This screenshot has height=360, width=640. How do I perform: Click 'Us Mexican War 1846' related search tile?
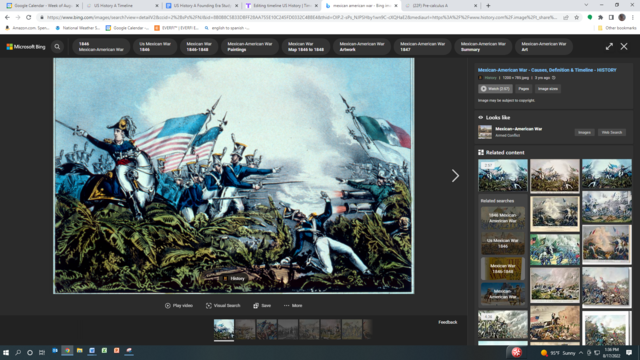point(503,243)
